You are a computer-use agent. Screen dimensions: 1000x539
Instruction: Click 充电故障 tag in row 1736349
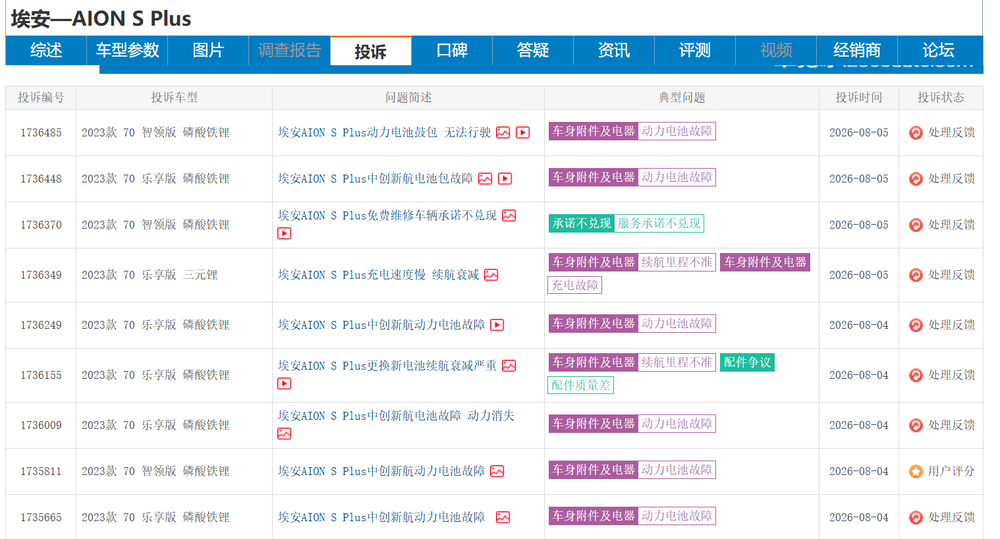pyautogui.click(x=575, y=285)
